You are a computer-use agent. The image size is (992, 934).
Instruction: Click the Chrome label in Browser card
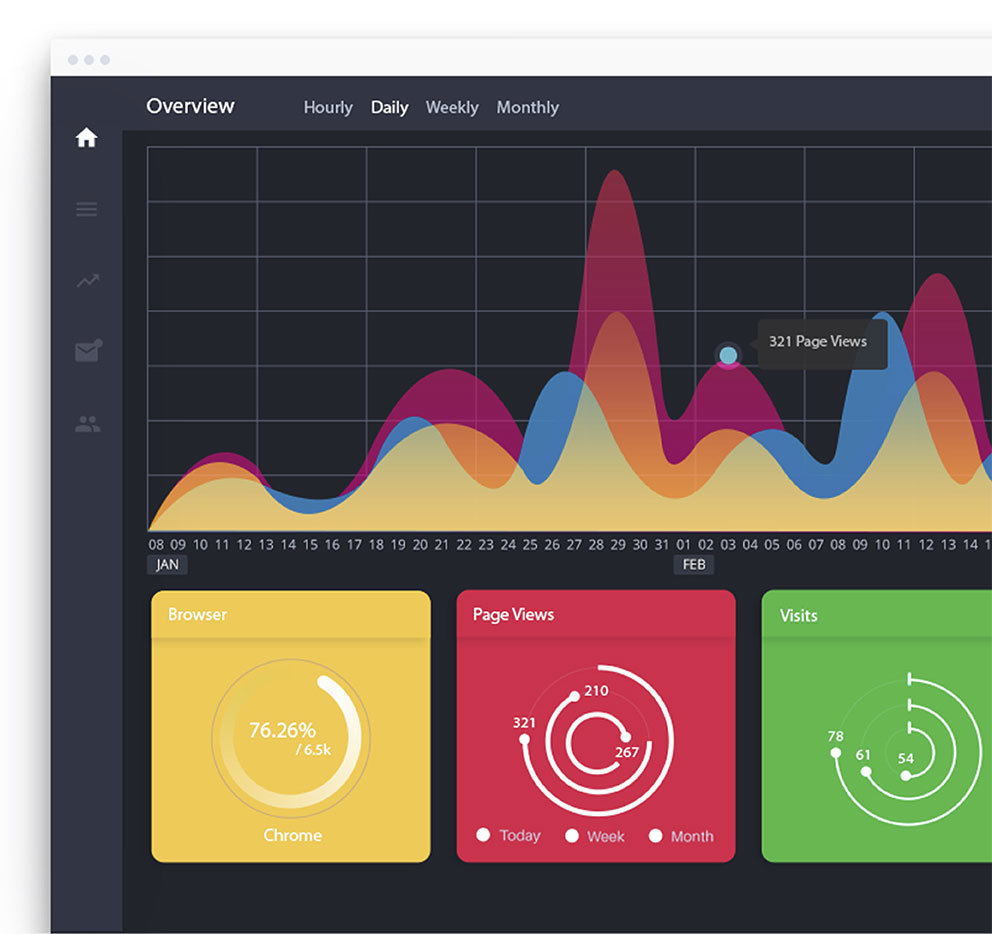click(x=293, y=835)
